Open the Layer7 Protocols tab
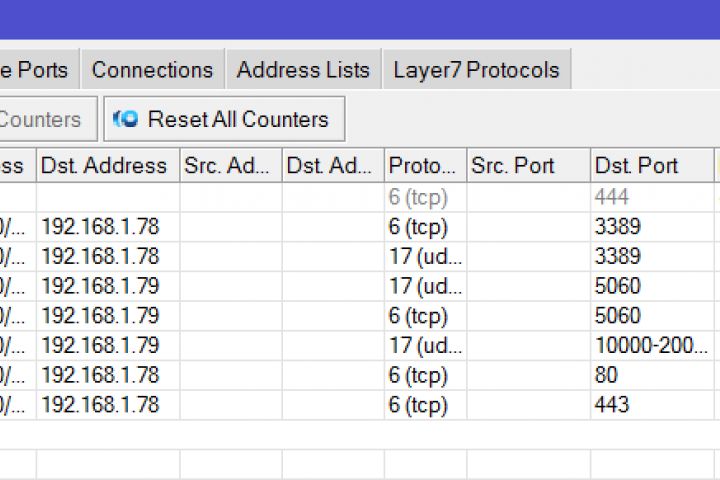The width and height of the screenshot is (720, 480). pyautogui.click(x=476, y=70)
